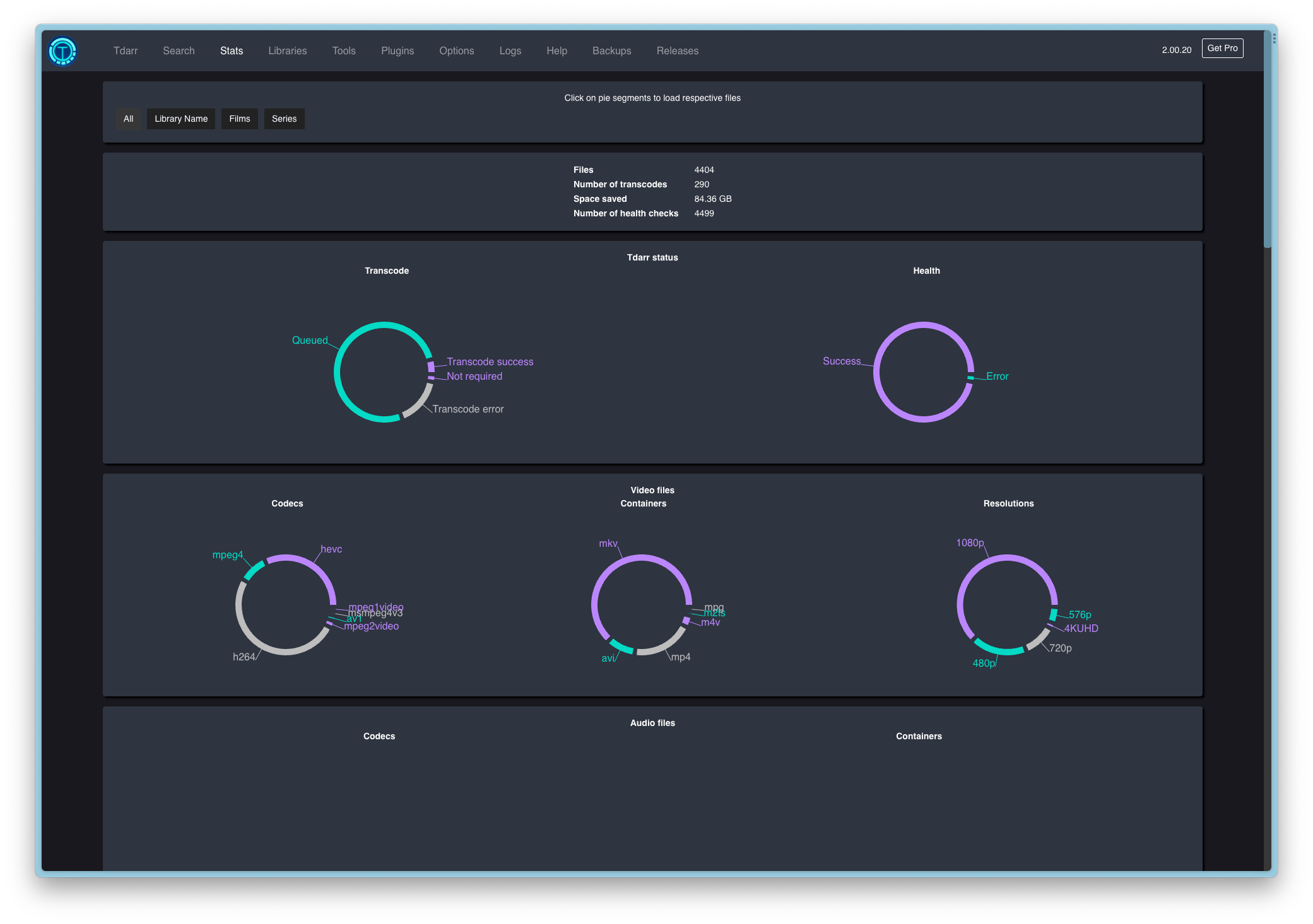Open the Libraries tab
The width and height of the screenshot is (1313, 924).
tap(287, 50)
